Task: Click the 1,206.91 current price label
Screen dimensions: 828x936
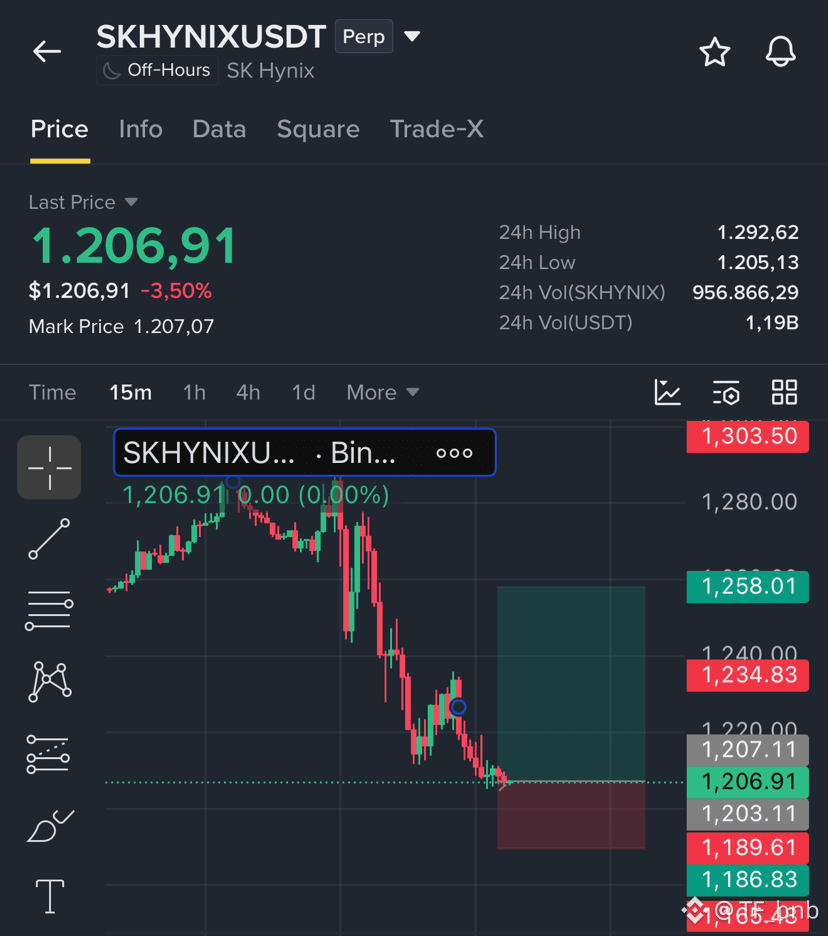Action: [748, 782]
